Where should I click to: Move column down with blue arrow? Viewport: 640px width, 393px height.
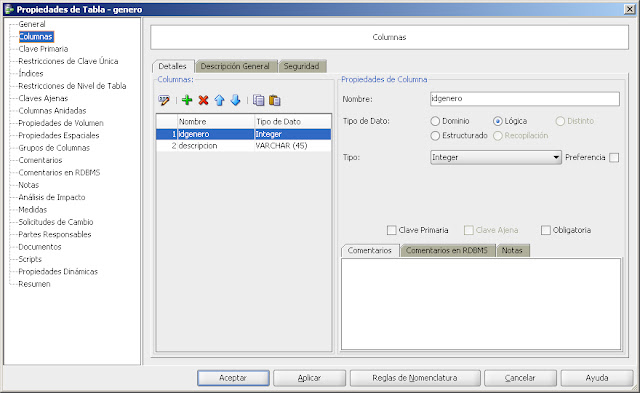pos(236,100)
